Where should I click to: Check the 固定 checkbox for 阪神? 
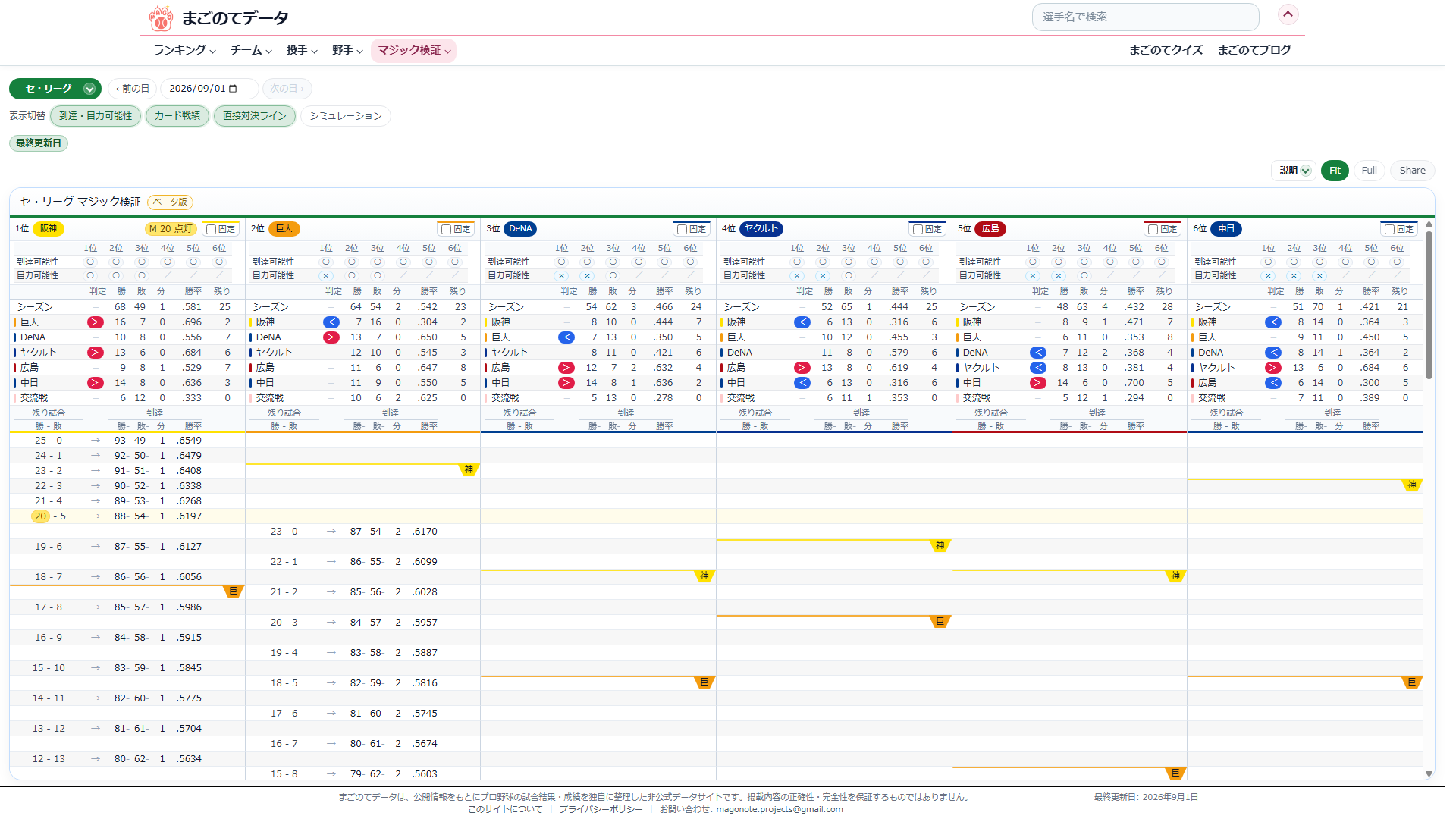coord(212,229)
